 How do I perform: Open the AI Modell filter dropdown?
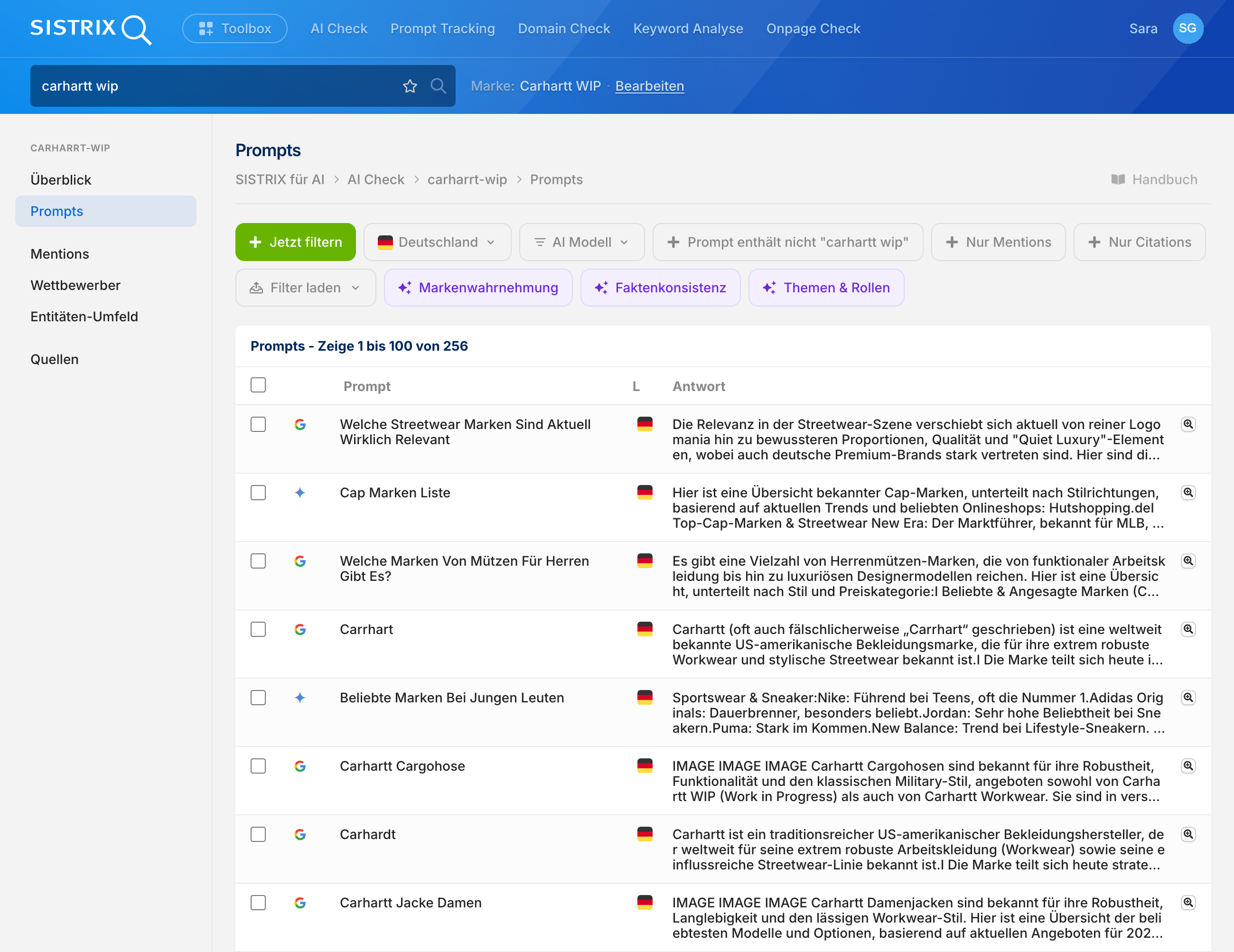[x=581, y=243]
